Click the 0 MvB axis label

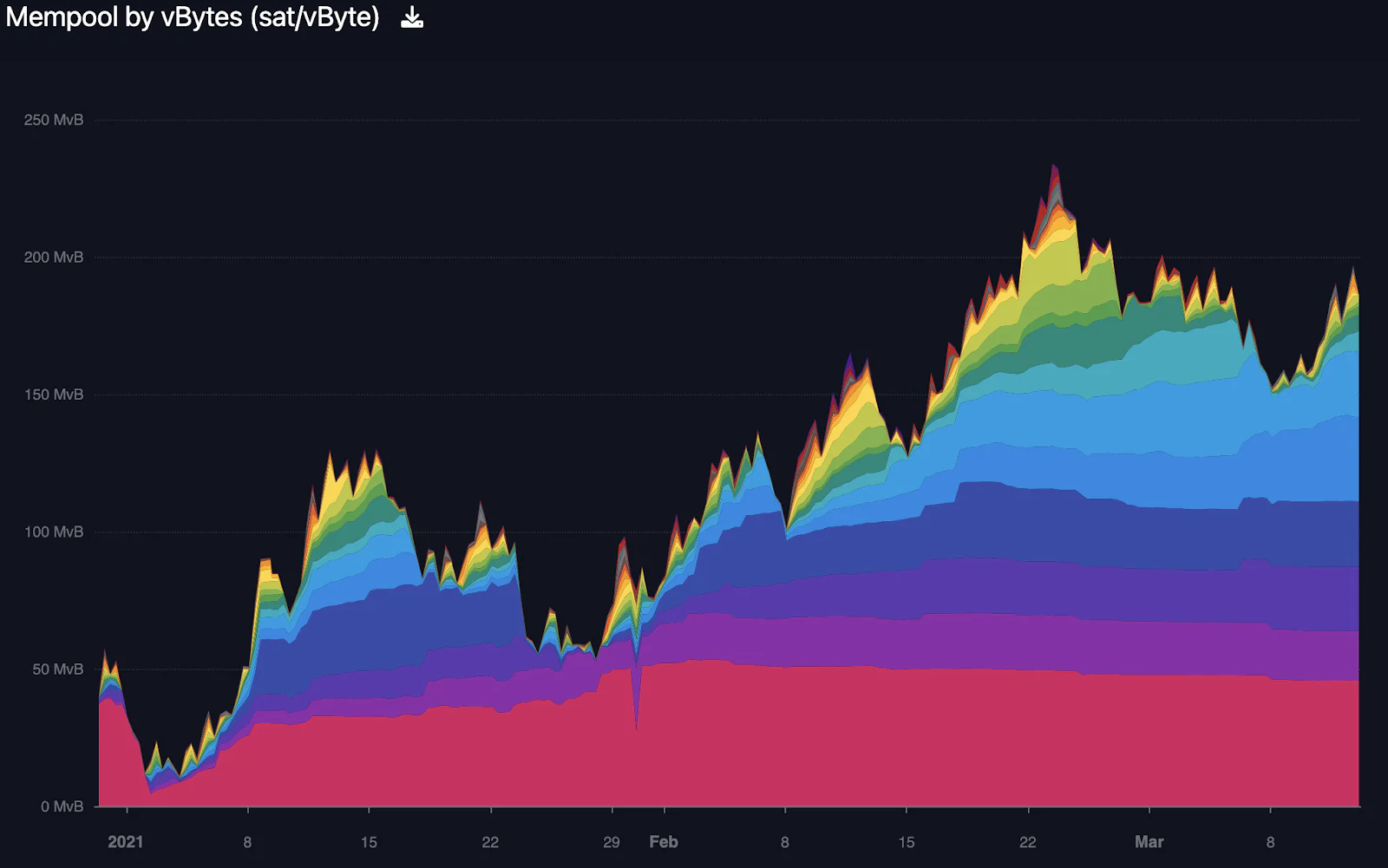pyautogui.click(x=62, y=806)
